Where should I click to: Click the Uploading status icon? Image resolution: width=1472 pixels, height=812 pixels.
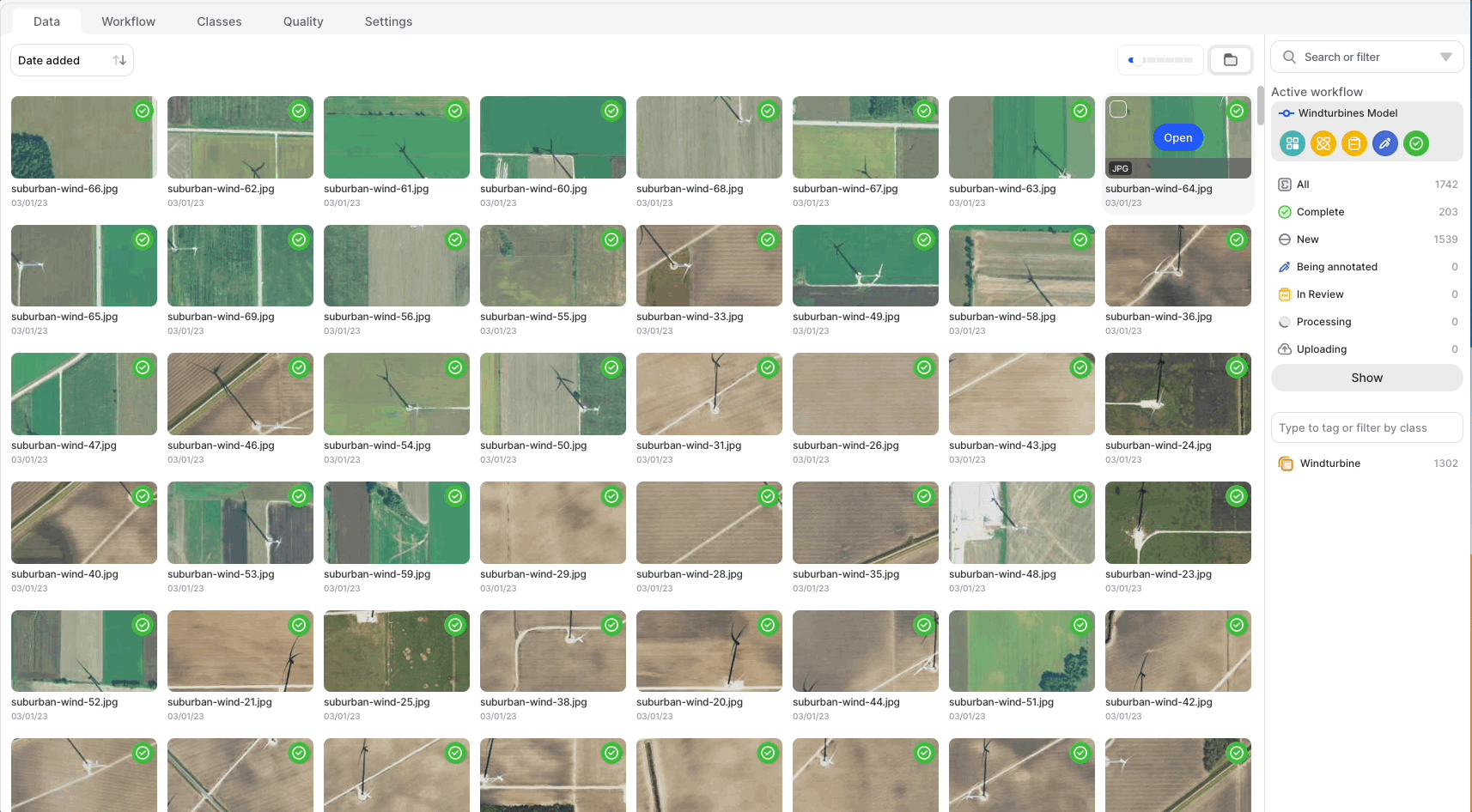(x=1285, y=349)
